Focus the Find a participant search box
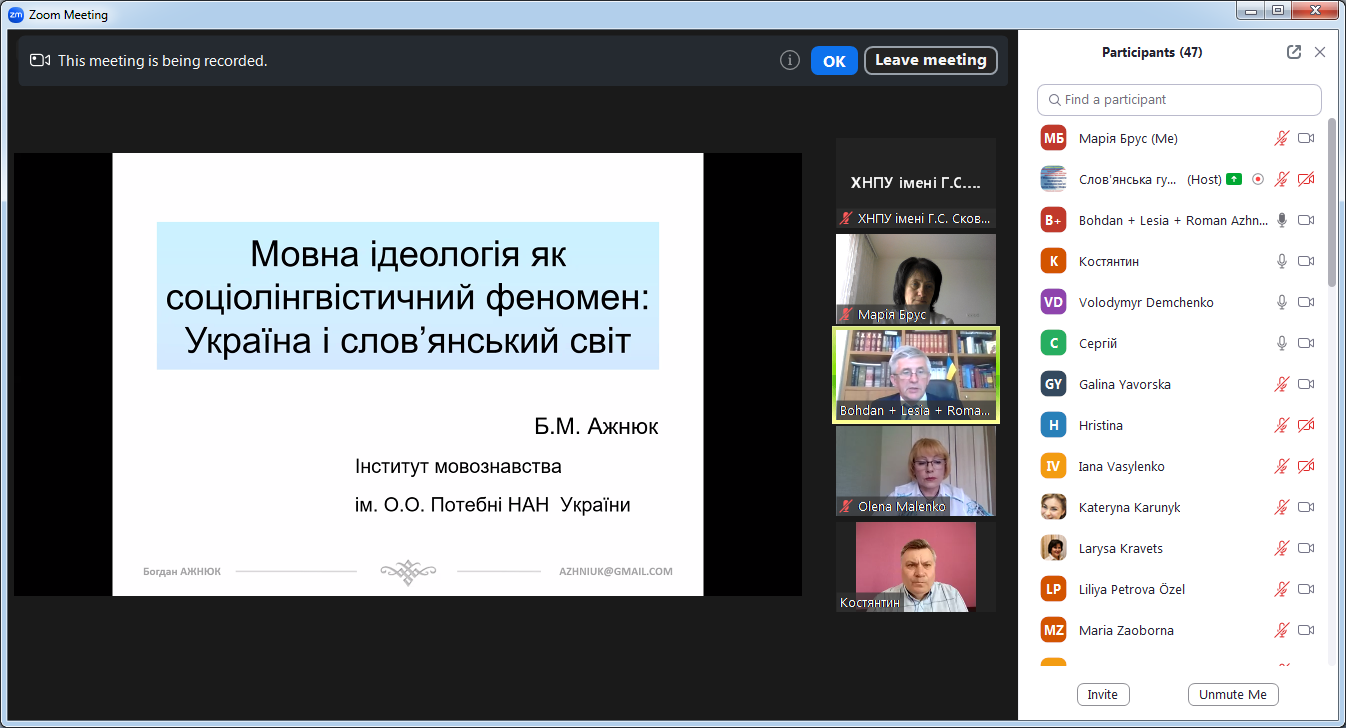1346x728 pixels. coord(1180,100)
